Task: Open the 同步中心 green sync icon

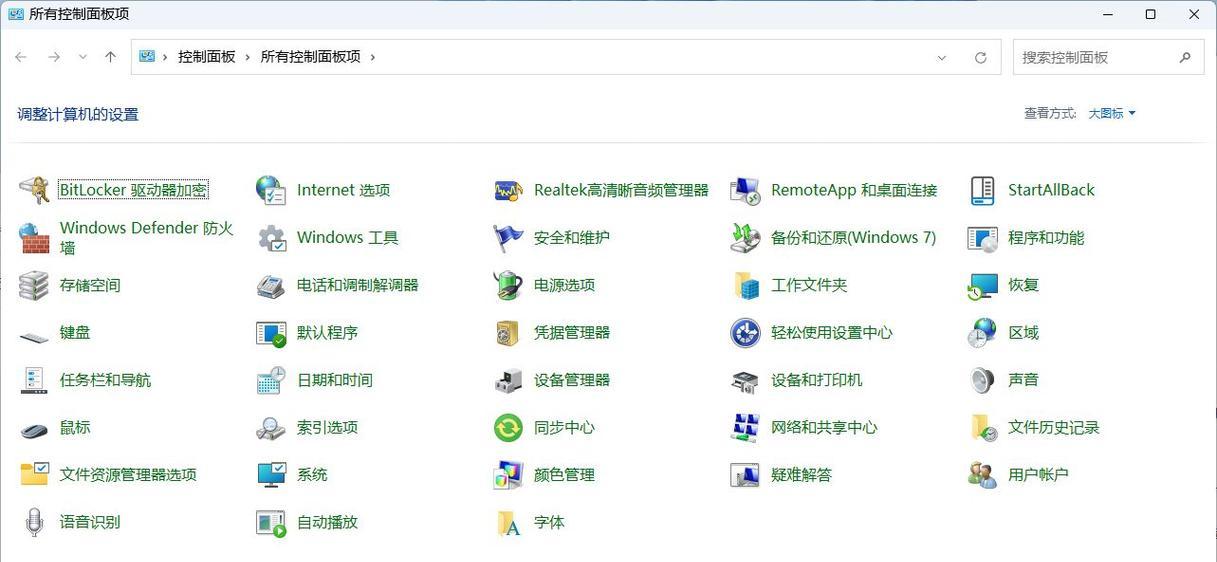Action: tap(508, 428)
